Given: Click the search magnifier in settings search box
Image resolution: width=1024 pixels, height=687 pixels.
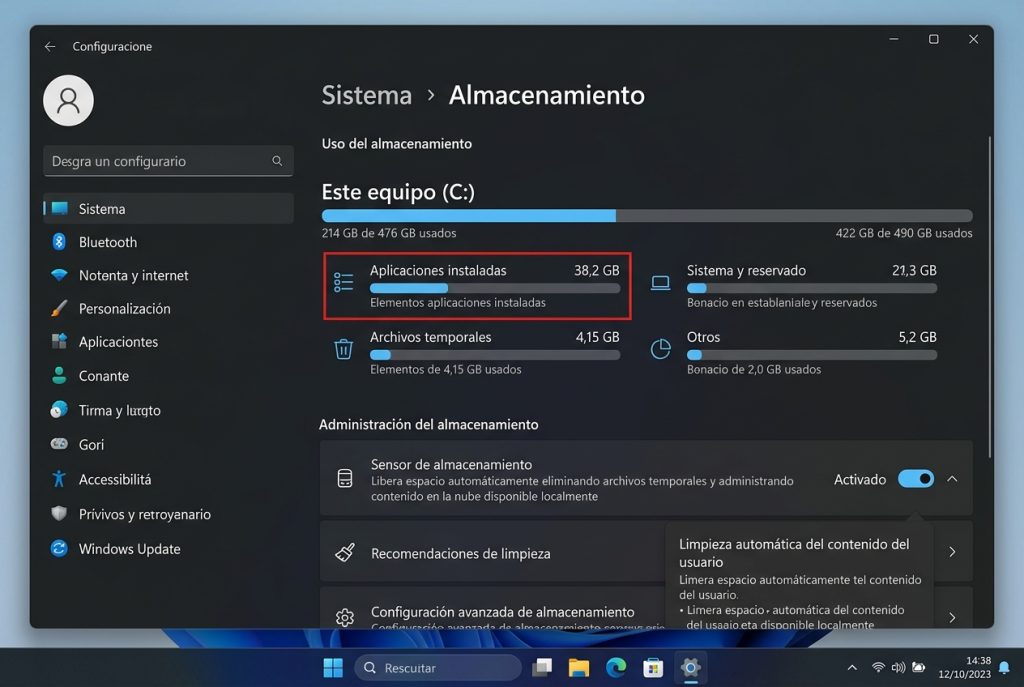Looking at the screenshot, I should (277, 161).
